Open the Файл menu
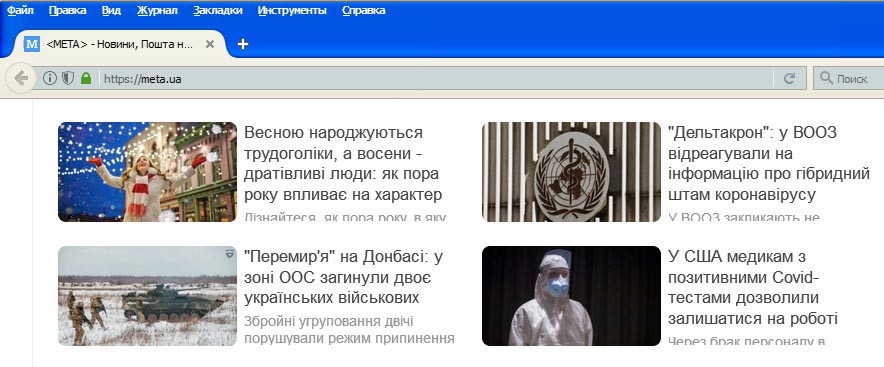The height and width of the screenshot is (367, 884). (x=20, y=10)
